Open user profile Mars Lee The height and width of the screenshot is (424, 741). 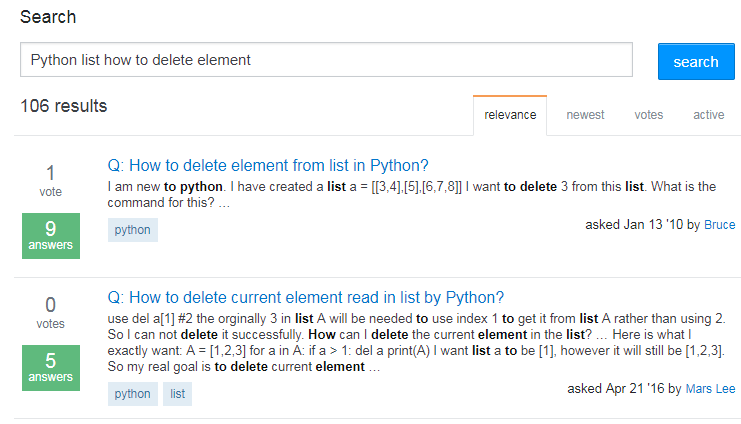coord(710,388)
